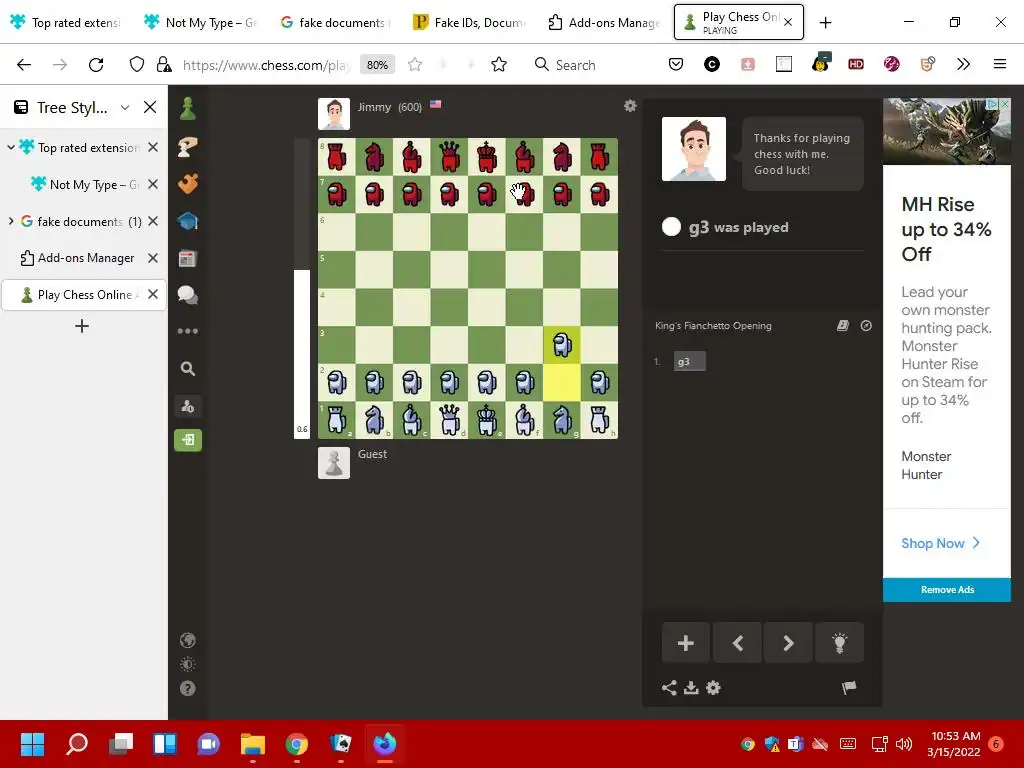
Task: Open Windows taskbar search
Action: (76, 743)
